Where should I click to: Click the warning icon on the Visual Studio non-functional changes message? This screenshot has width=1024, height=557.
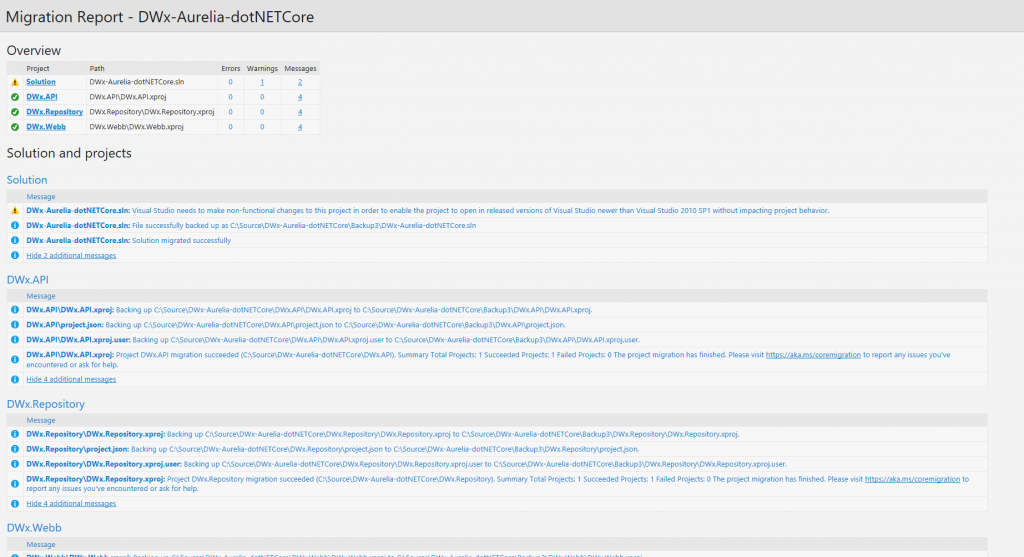coord(15,211)
